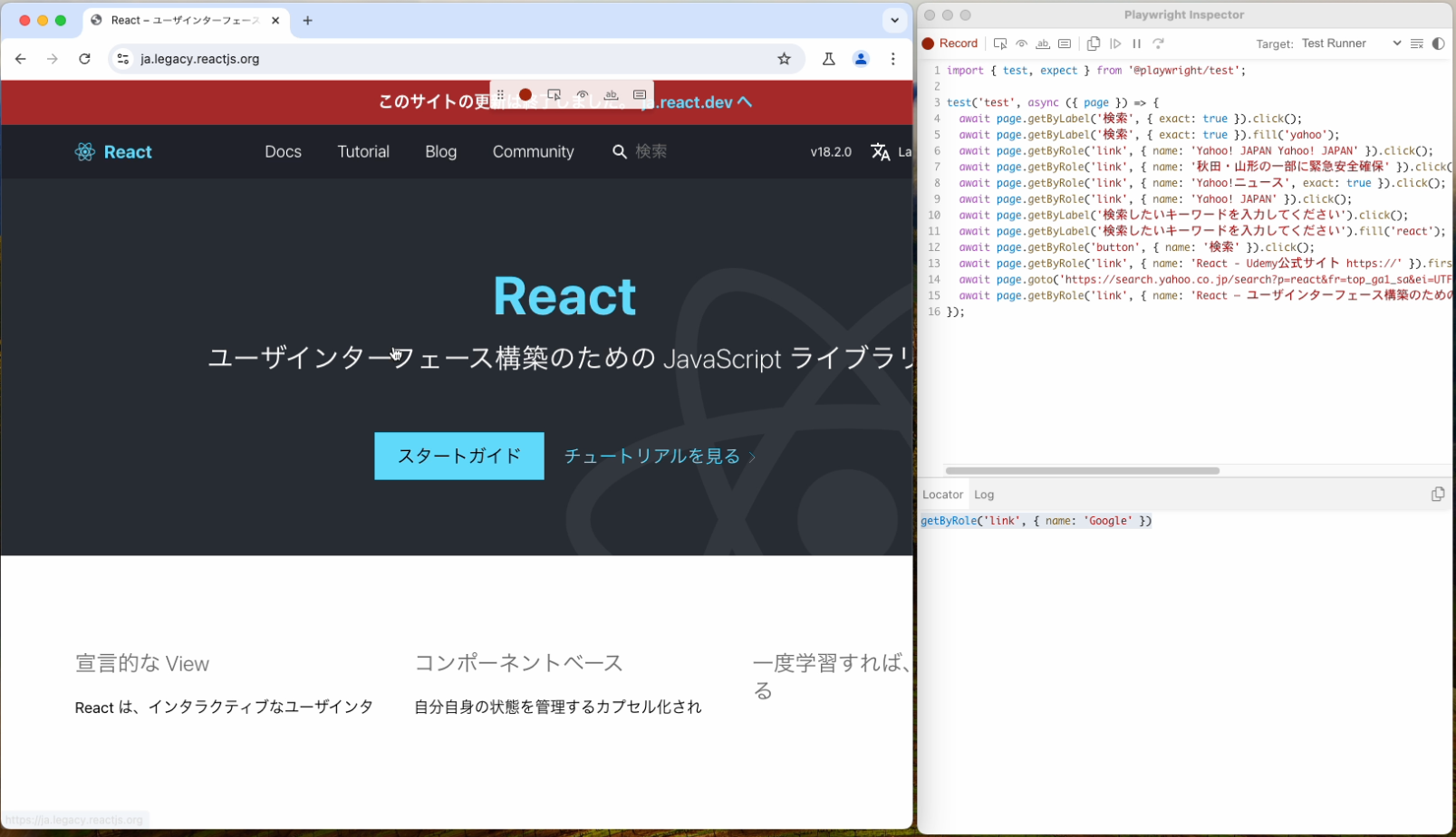This screenshot has width=1456, height=837.
Task: Click the チュートリアルを見る link
Action: click(x=660, y=457)
